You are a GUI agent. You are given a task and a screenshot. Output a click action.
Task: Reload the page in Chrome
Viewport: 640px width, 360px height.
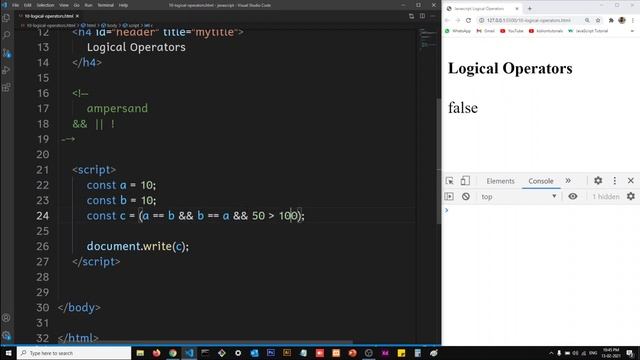point(469,20)
